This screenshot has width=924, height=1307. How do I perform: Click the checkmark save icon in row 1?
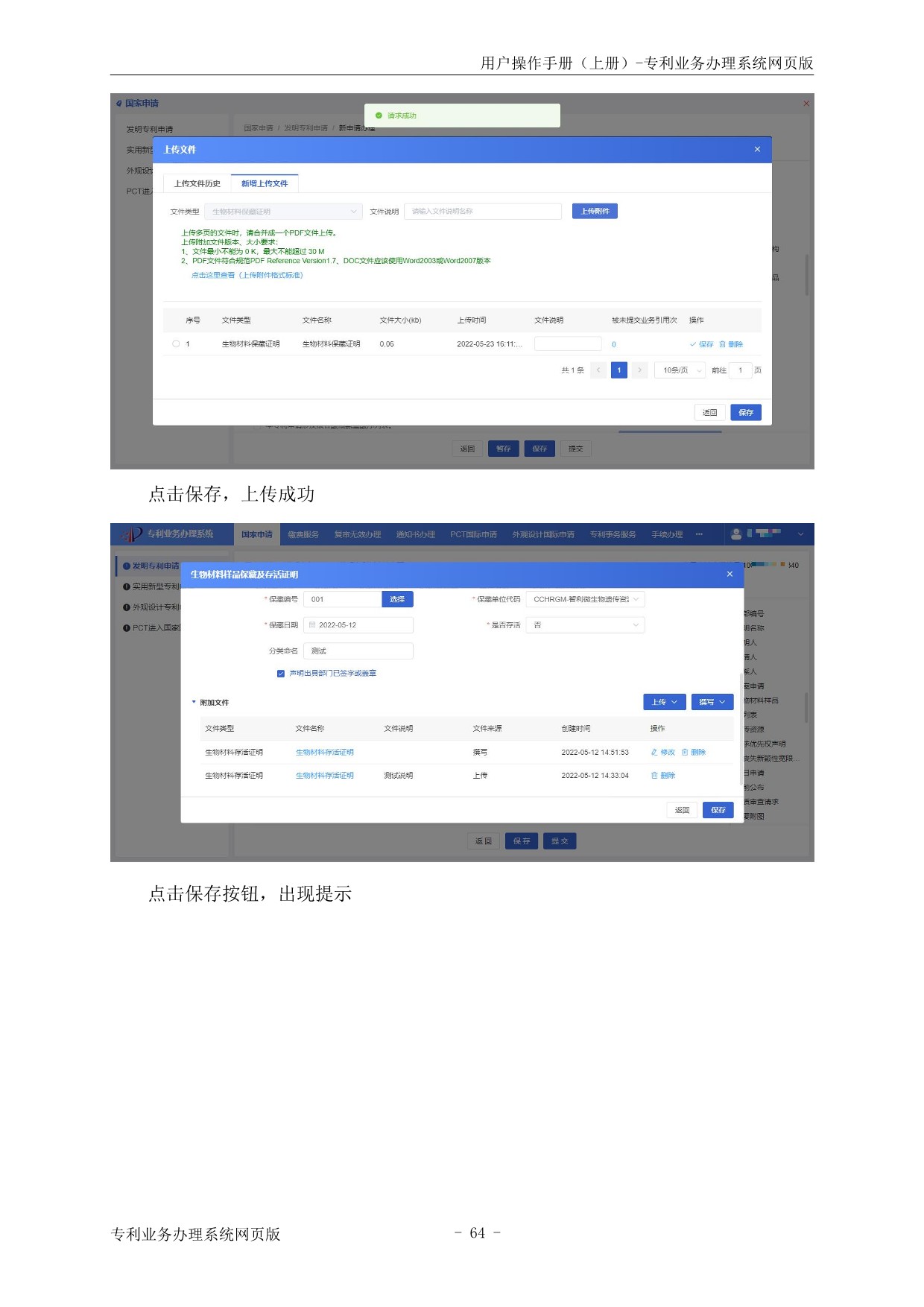(x=693, y=344)
